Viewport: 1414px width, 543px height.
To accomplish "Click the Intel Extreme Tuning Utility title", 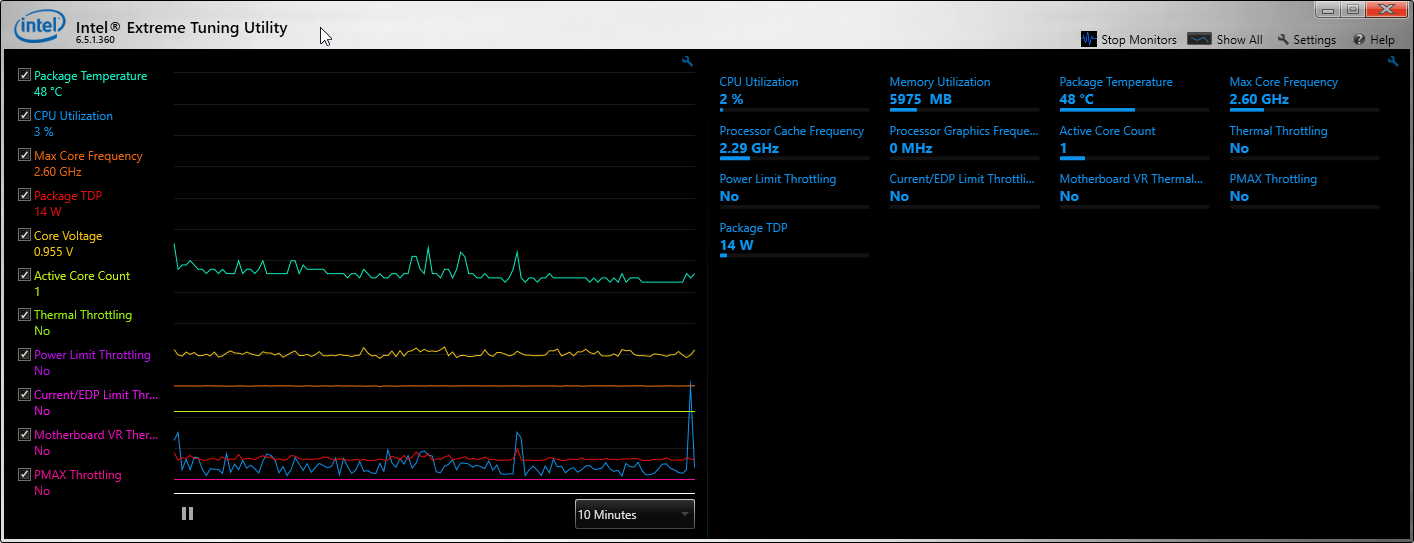I will coord(181,28).
